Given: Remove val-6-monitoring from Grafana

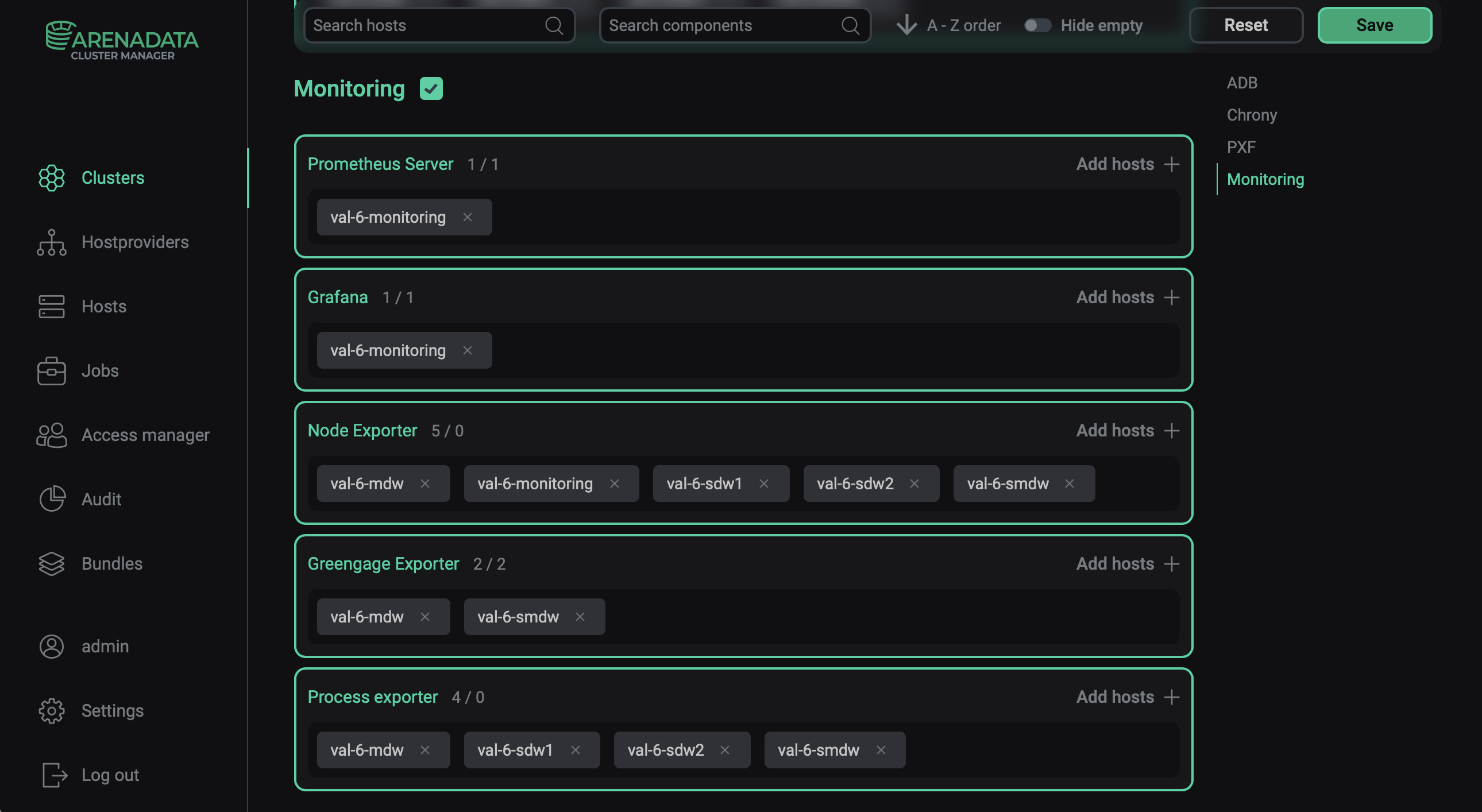Looking at the screenshot, I should tap(468, 350).
